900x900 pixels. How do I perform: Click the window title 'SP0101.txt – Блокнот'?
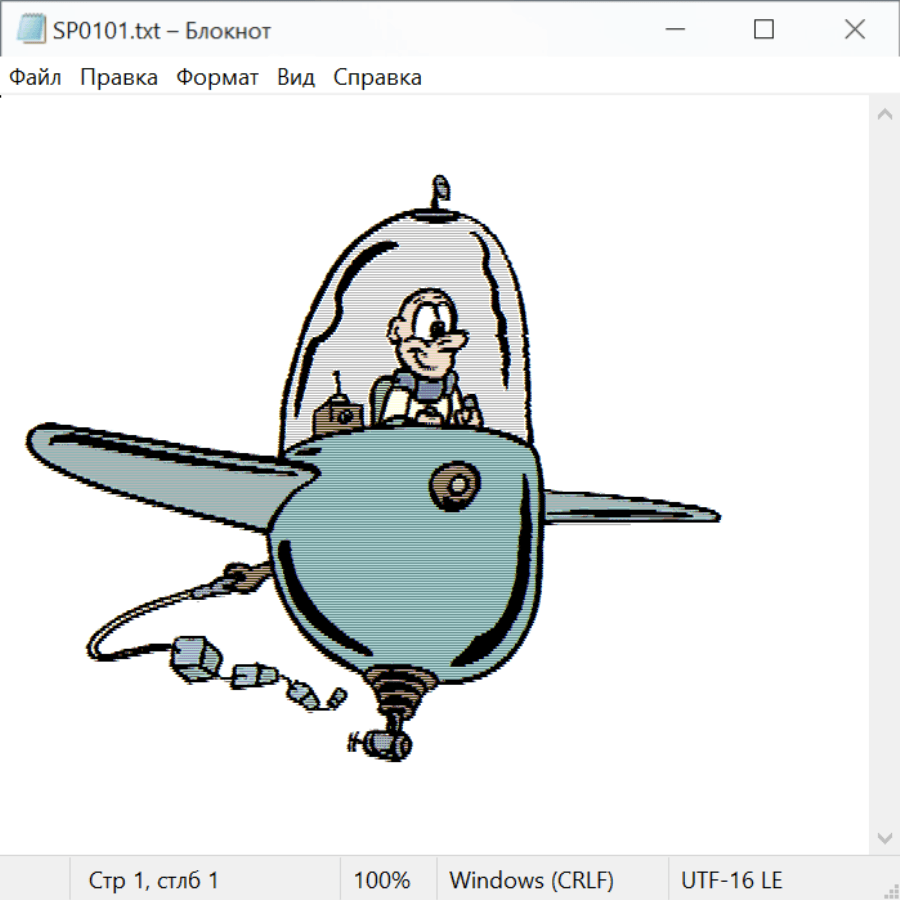162,31
